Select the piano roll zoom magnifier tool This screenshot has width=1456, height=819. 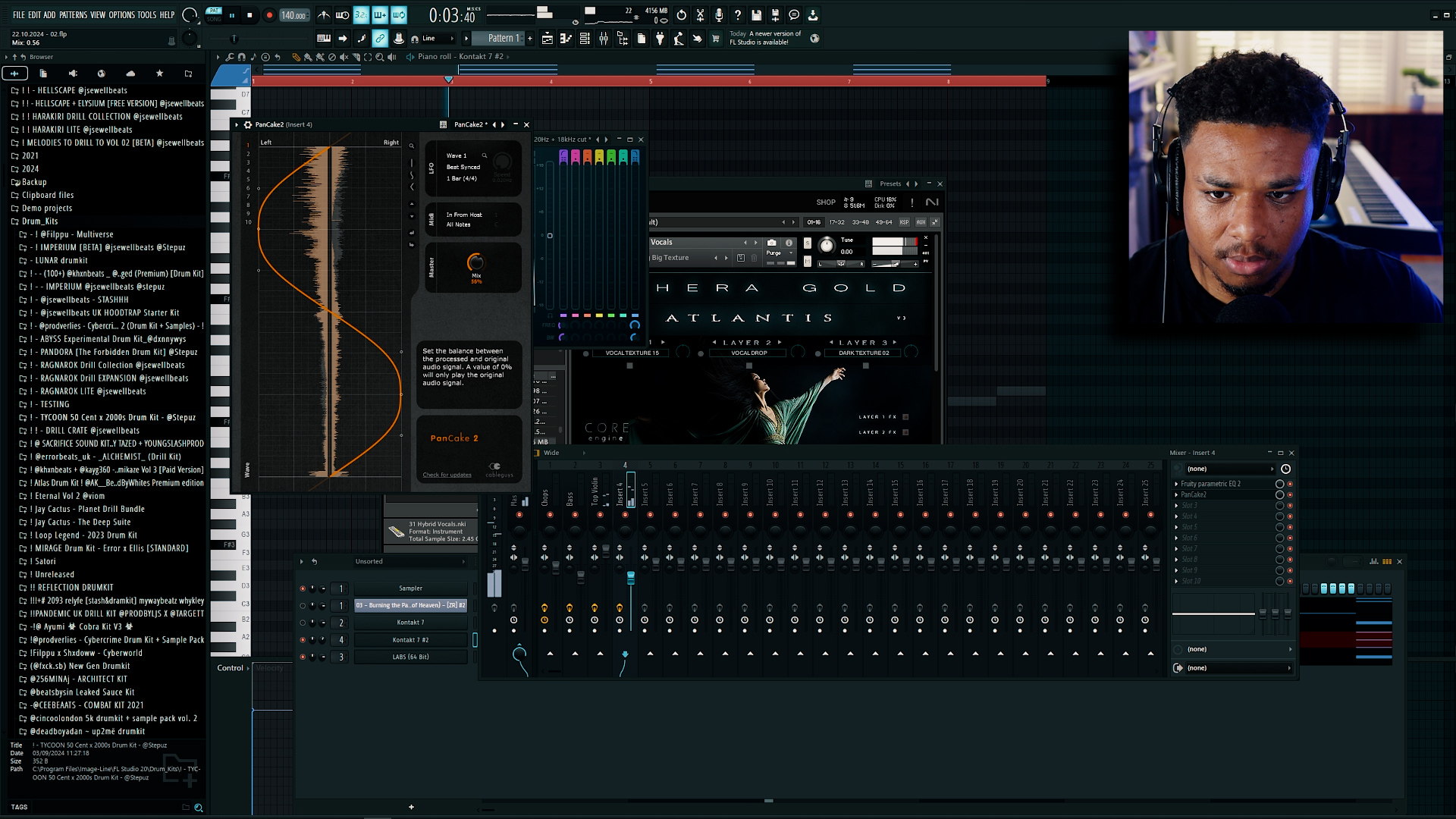click(x=380, y=57)
